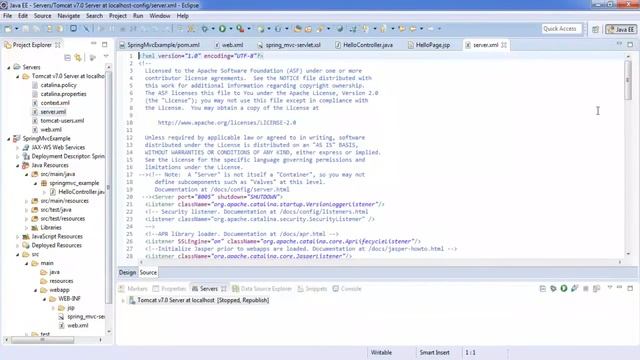Click the Debug bug icon in toolbar
The image size is (640, 360).
click(x=204, y=29)
